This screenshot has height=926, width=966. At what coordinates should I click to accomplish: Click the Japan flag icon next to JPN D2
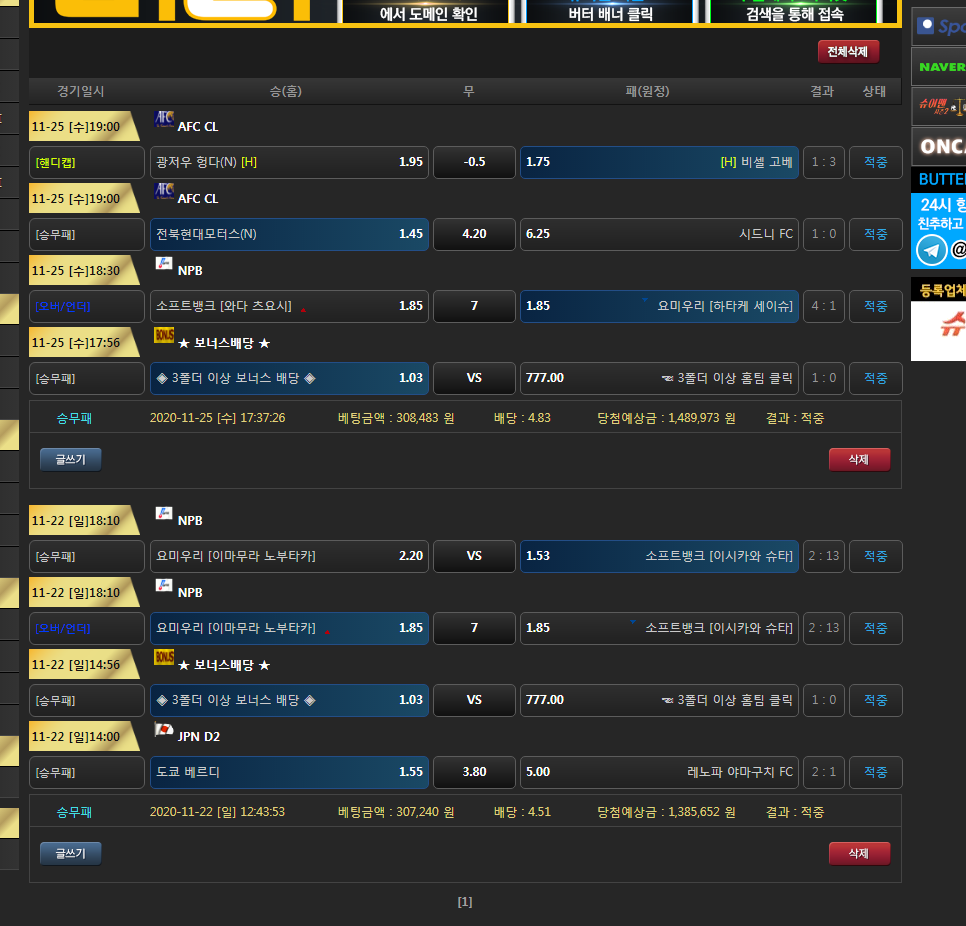pos(164,731)
